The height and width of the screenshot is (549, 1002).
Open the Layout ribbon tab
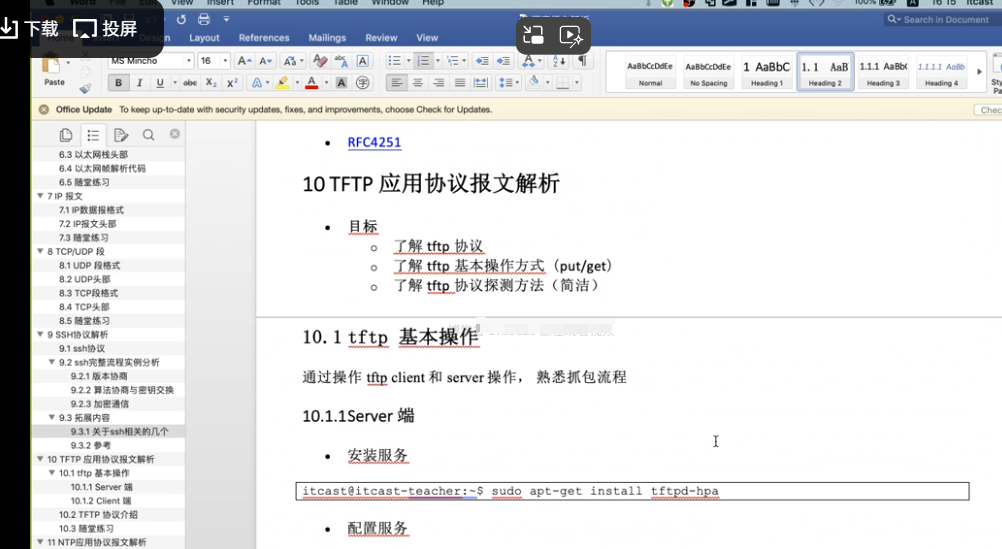tap(204, 38)
